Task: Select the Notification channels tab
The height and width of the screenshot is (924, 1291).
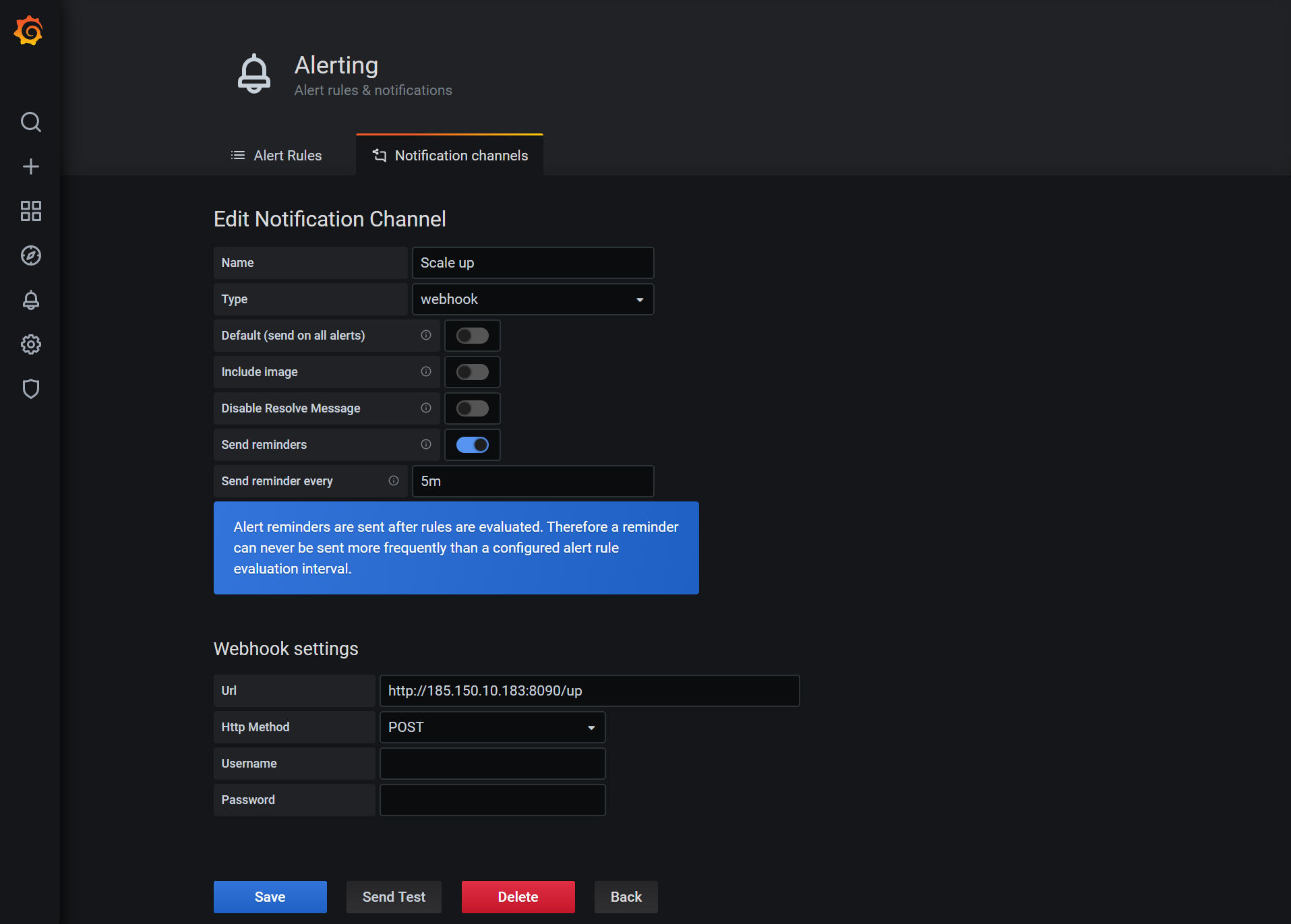Action: 450,156
